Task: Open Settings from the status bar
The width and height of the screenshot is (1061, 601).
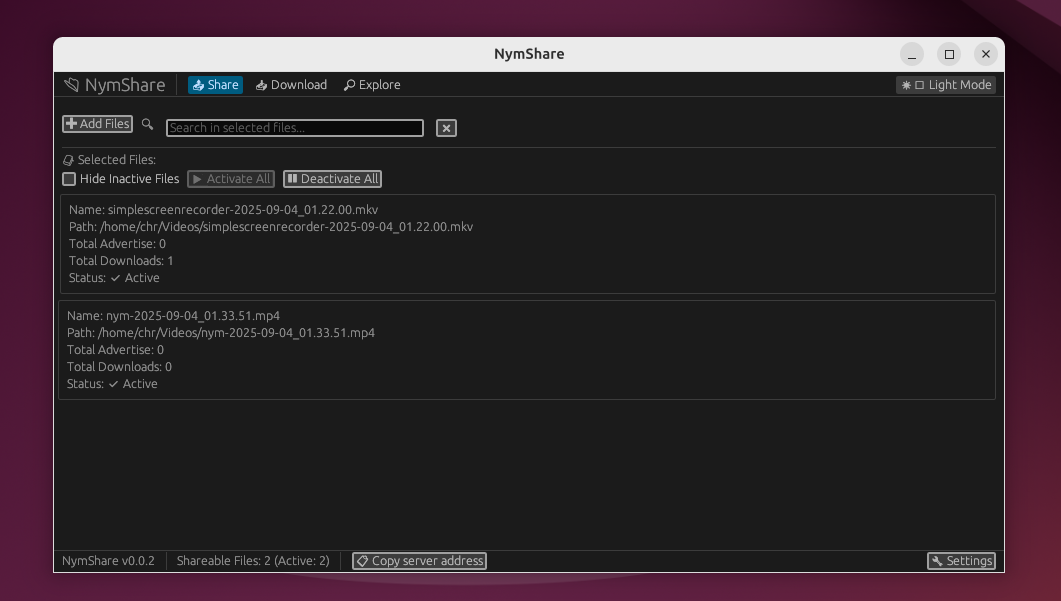Action: point(961,561)
